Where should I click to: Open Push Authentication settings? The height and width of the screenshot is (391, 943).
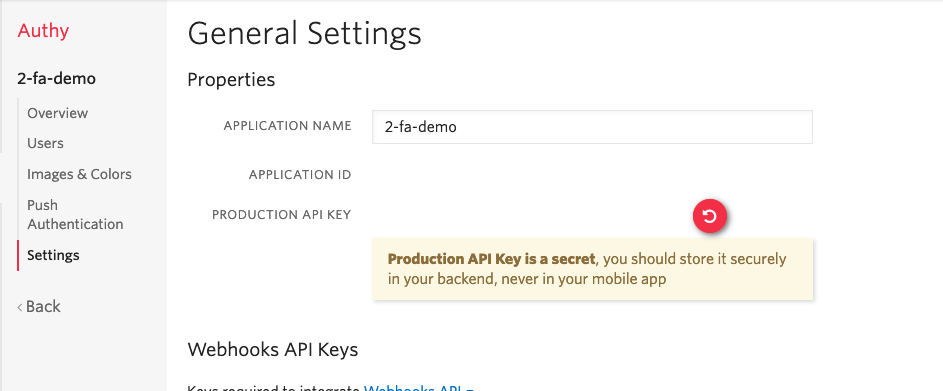(x=75, y=215)
